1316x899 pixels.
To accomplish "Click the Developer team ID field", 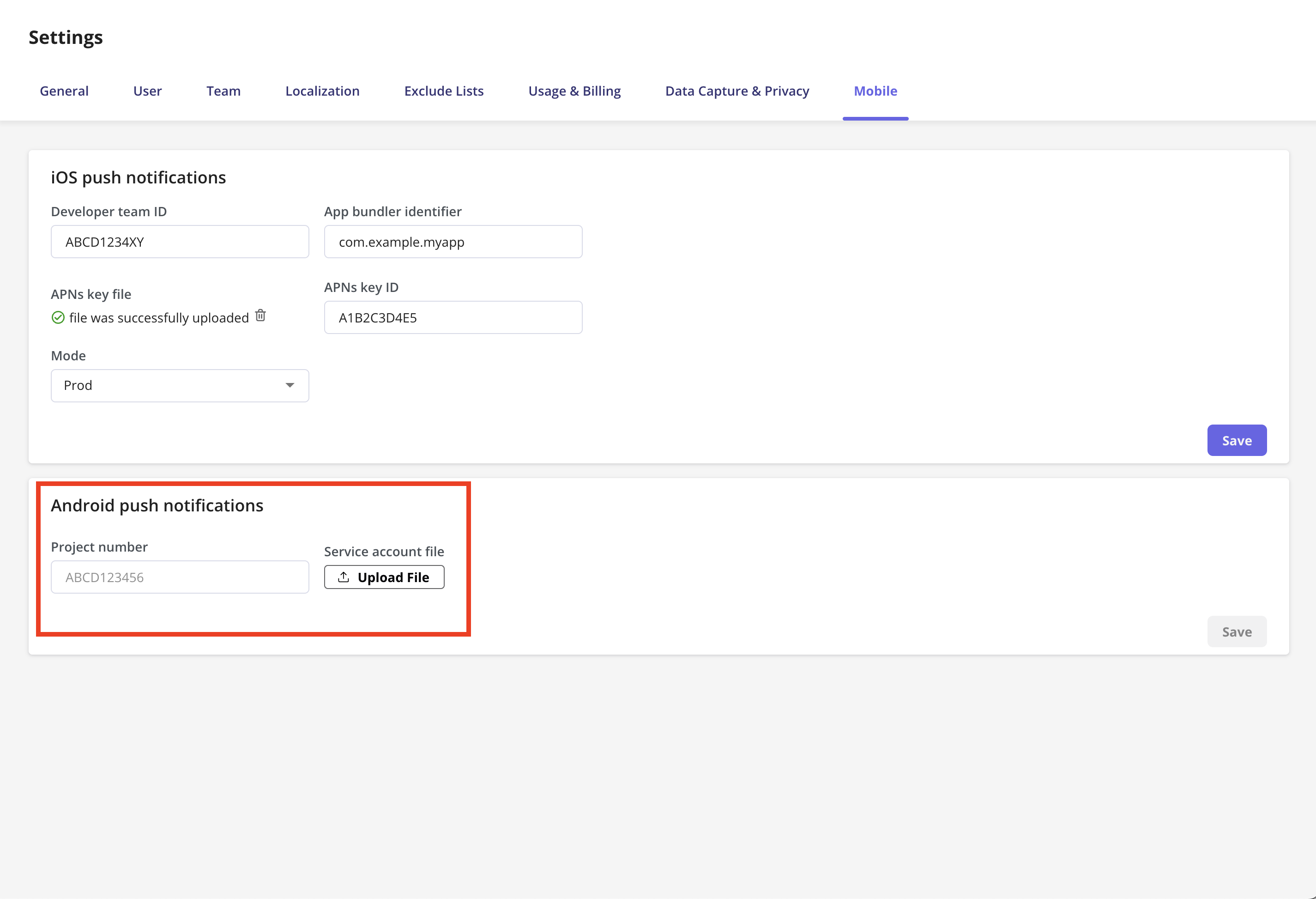I will (x=179, y=241).
